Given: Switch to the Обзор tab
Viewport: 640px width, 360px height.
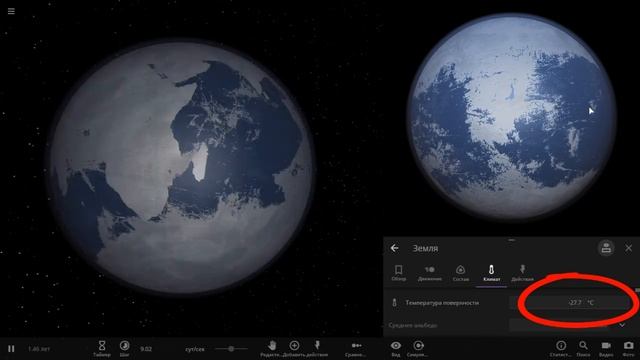Looking at the screenshot, I should 398,273.
